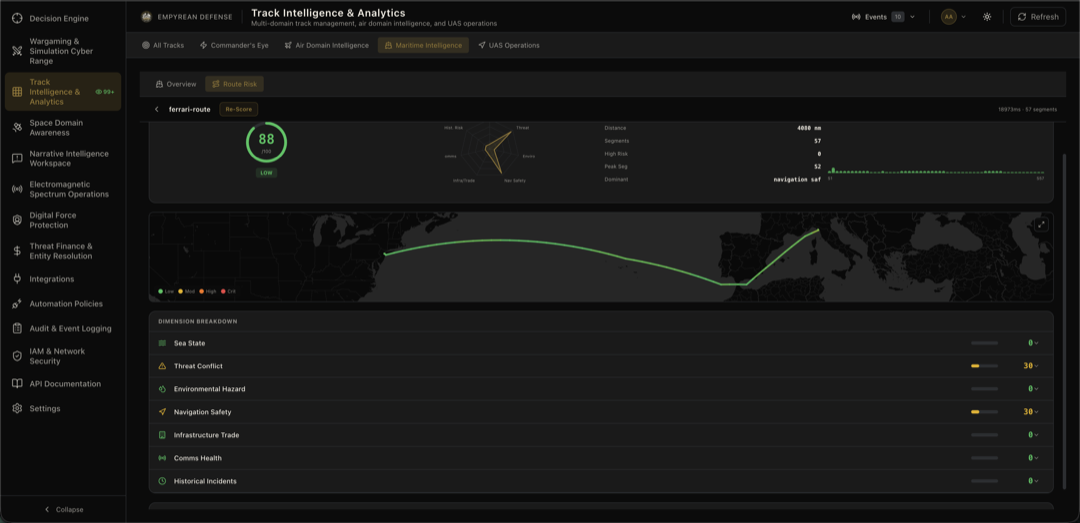The width and height of the screenshot is (1080, 523).
Task: Click the IAM & Network Security shield icon
Action: tap(17, 356)
